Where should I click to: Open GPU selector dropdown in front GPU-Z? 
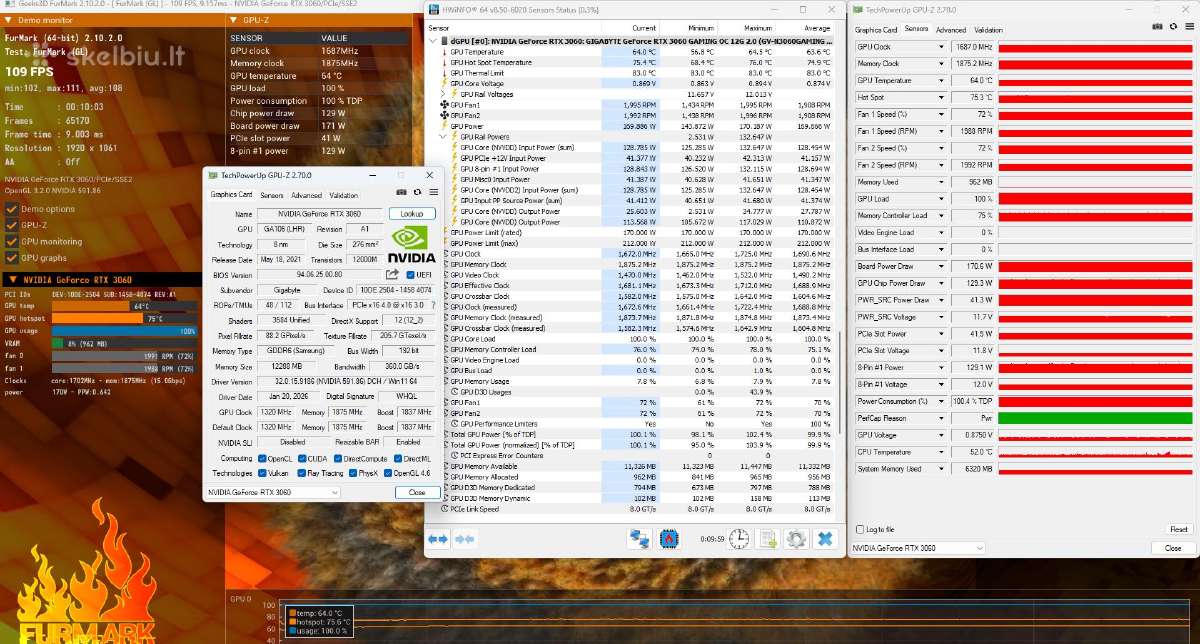[273, 492]
